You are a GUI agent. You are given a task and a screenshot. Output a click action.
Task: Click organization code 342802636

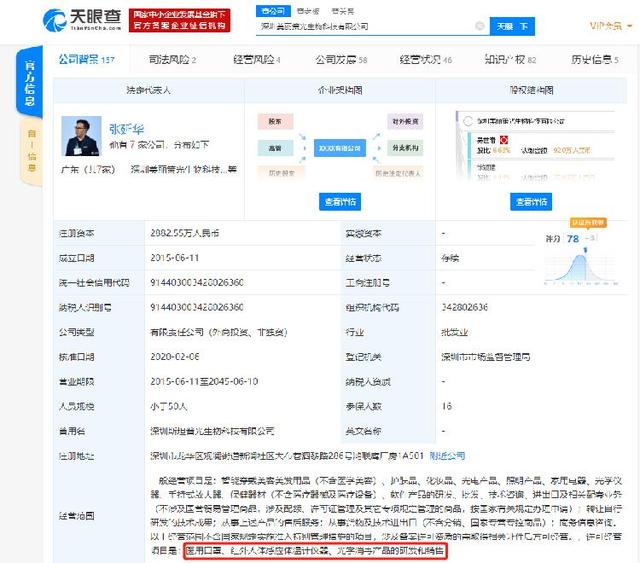[464, 307]
